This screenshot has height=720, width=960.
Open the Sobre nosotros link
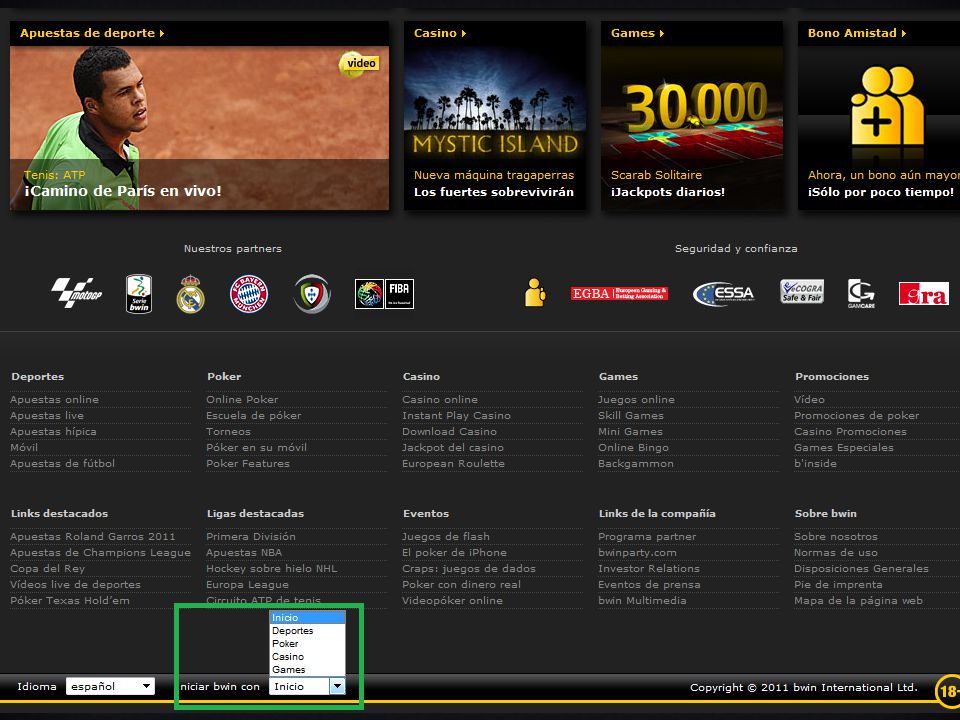pyautogui.click(x=836, y=536)
